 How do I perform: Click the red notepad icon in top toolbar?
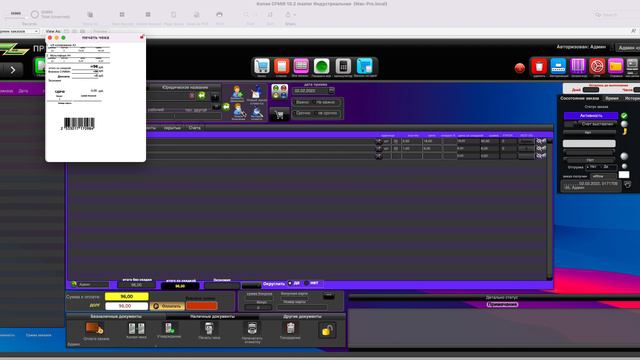tap(281, 66)
